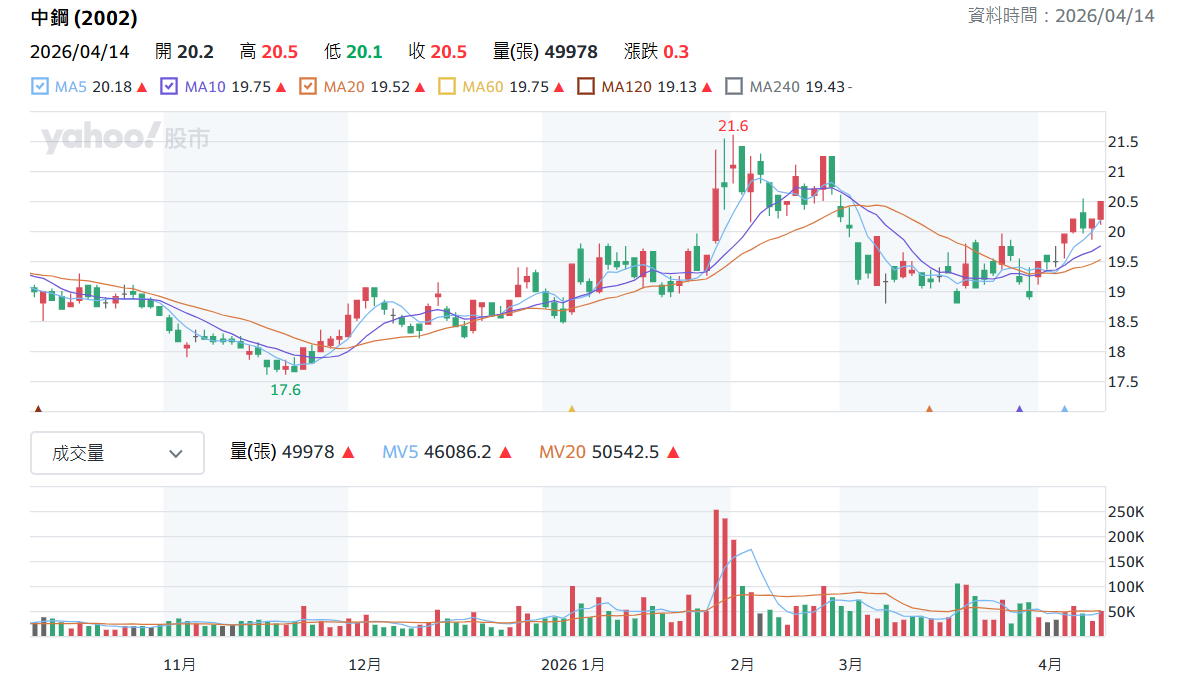Click the red up-arrow beside MV20 50542.5
This screenshot has height=683, width=1177.
click(673, 453)
